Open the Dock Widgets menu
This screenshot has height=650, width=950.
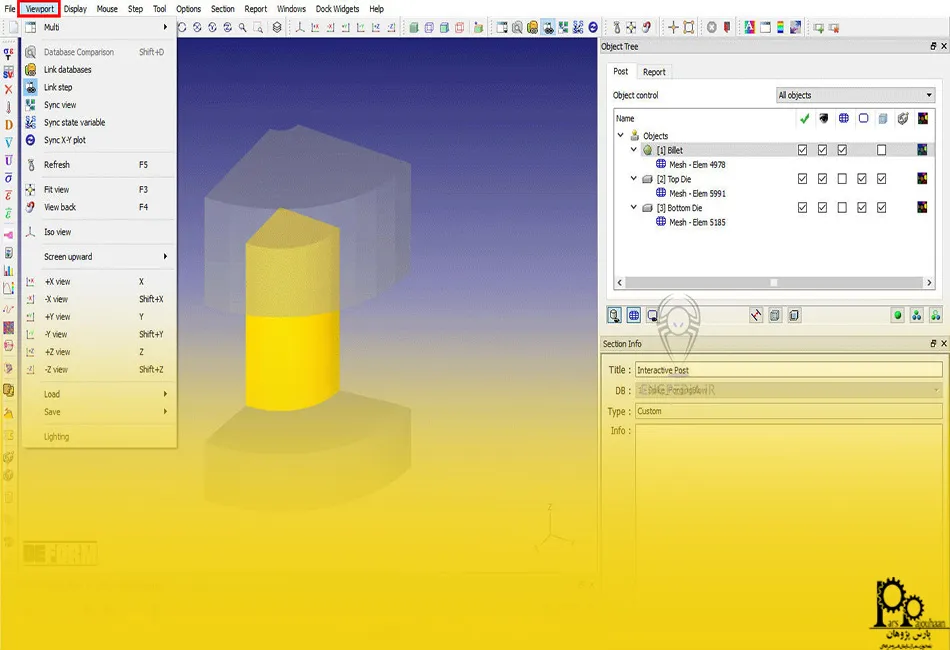pyautogui.click(x=337, y=8)
